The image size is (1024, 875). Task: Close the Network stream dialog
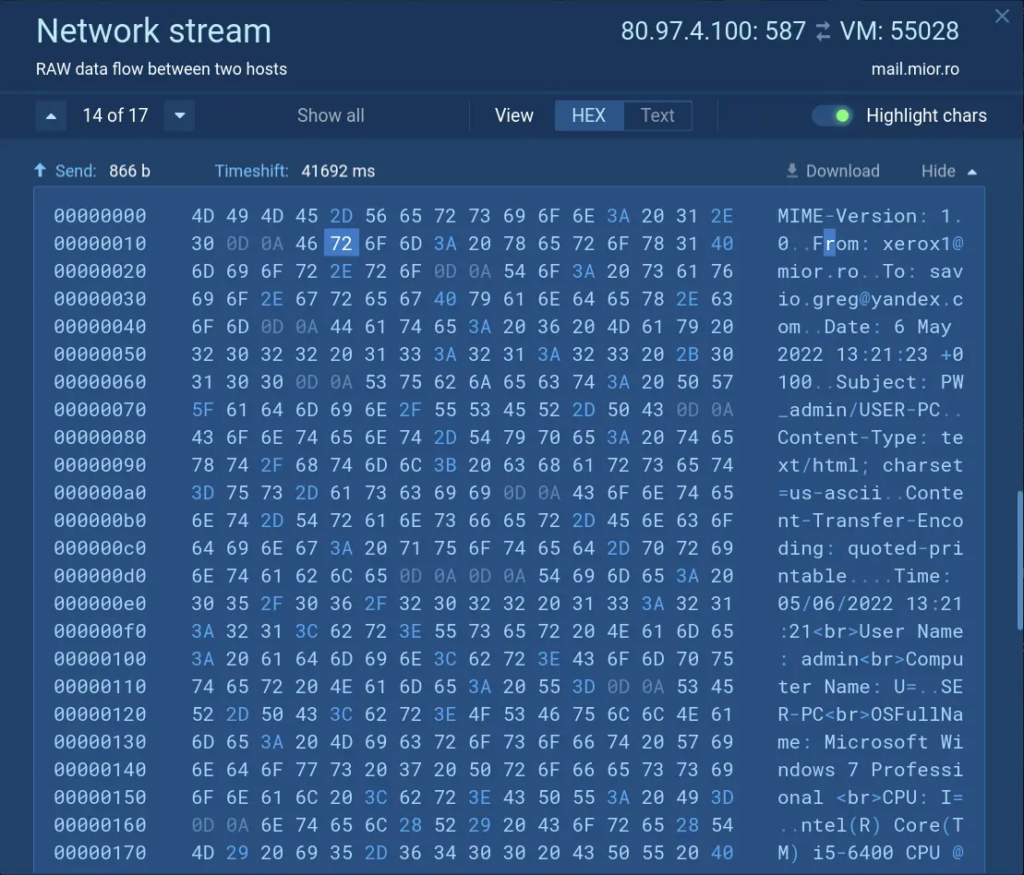[1002, 16]
